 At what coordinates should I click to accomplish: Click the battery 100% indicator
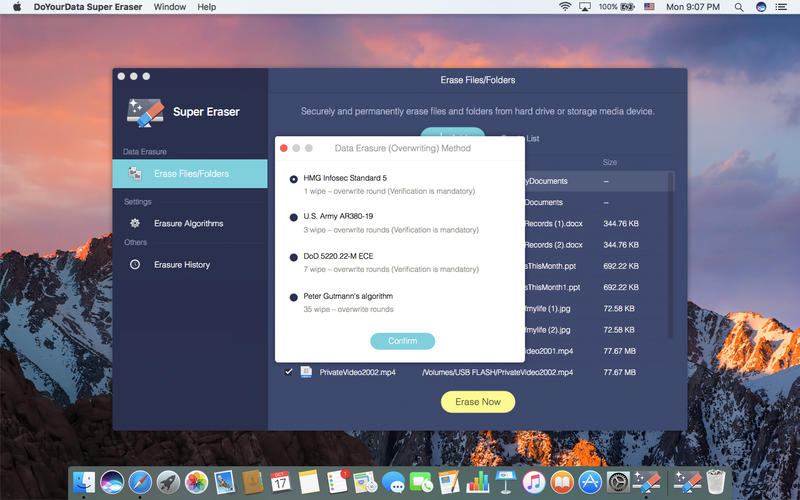[x=616, y=7]
